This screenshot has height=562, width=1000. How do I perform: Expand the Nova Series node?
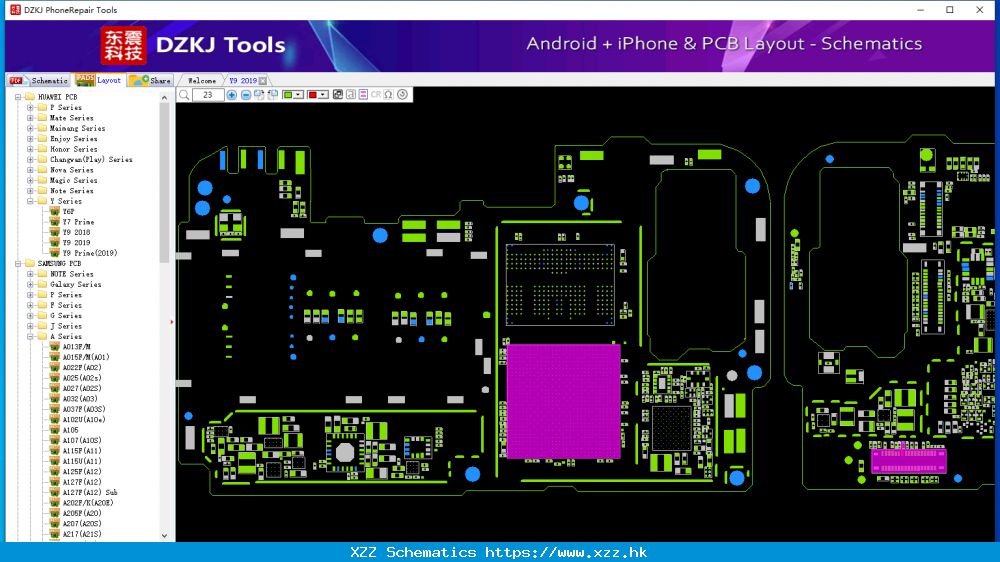30,170
